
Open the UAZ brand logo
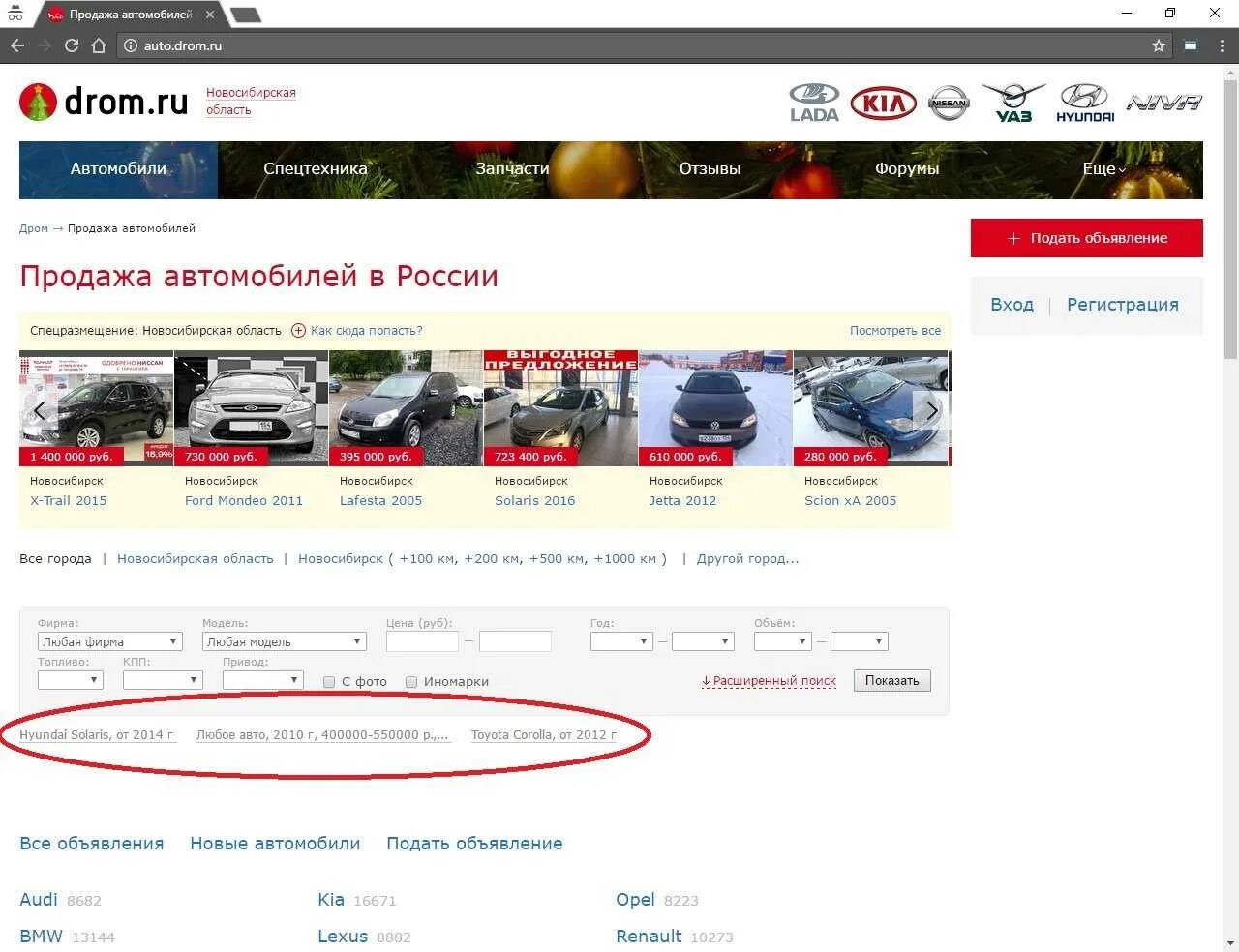(1013, 103)
